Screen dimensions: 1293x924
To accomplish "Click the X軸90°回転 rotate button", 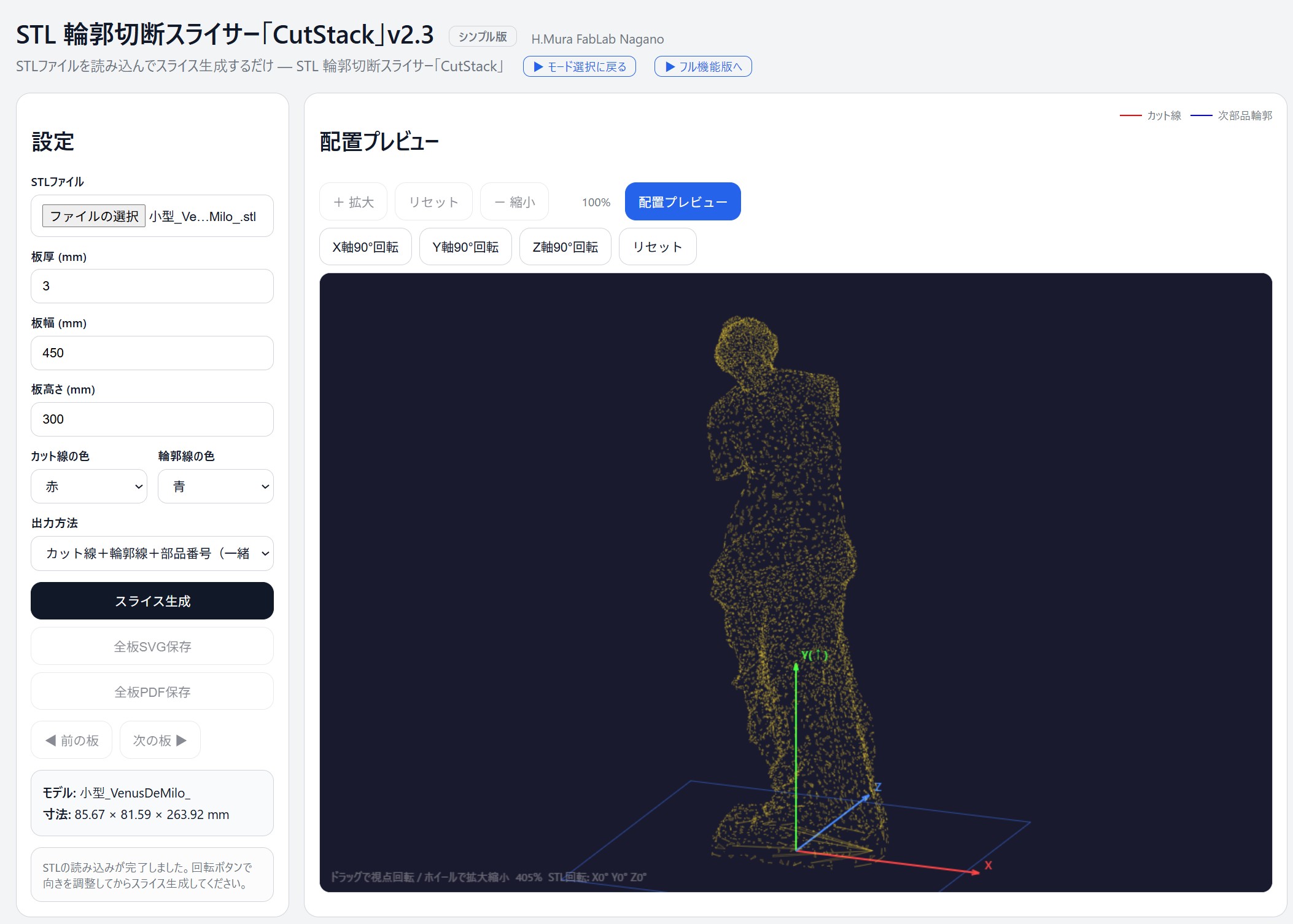I will point(365,247).
